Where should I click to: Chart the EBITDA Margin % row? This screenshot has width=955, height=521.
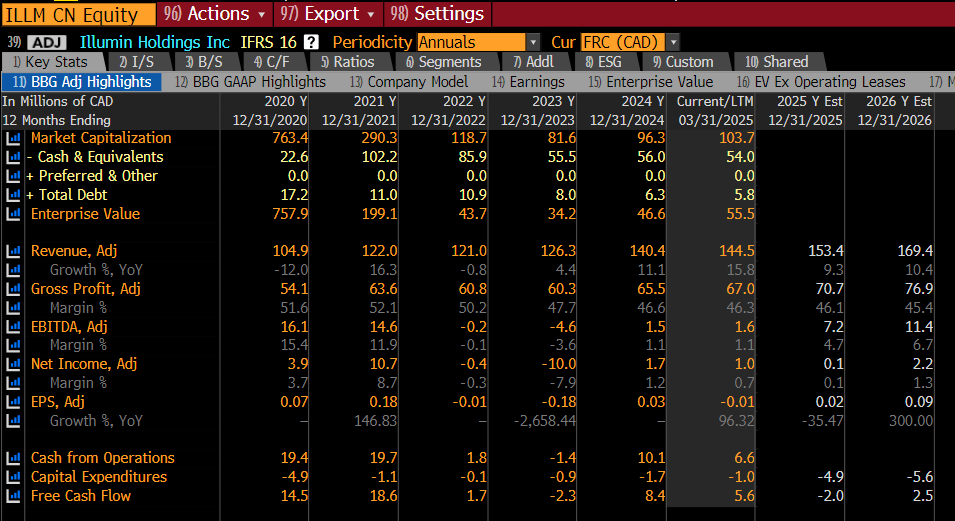(x=13, y=346)
